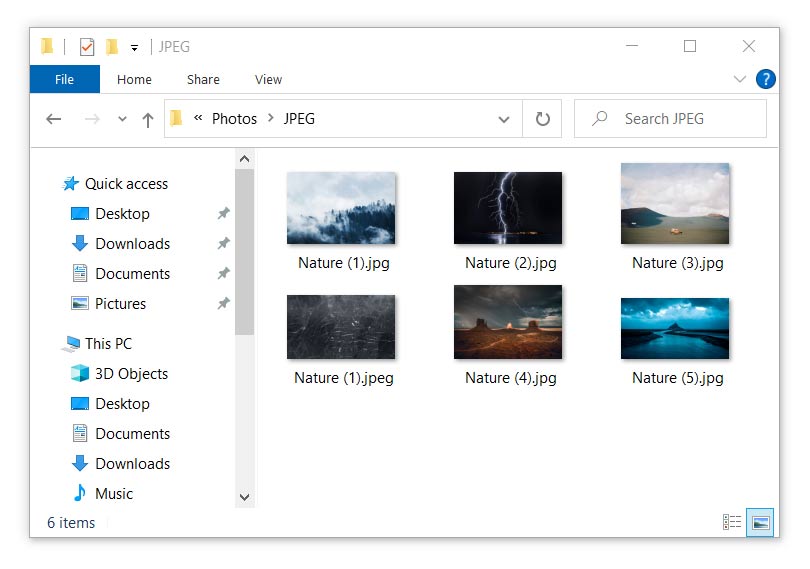Click the JPEG breadcrumb in the address bar
Image resolution: width=810 pixels, height=569 pixels.
299,119
